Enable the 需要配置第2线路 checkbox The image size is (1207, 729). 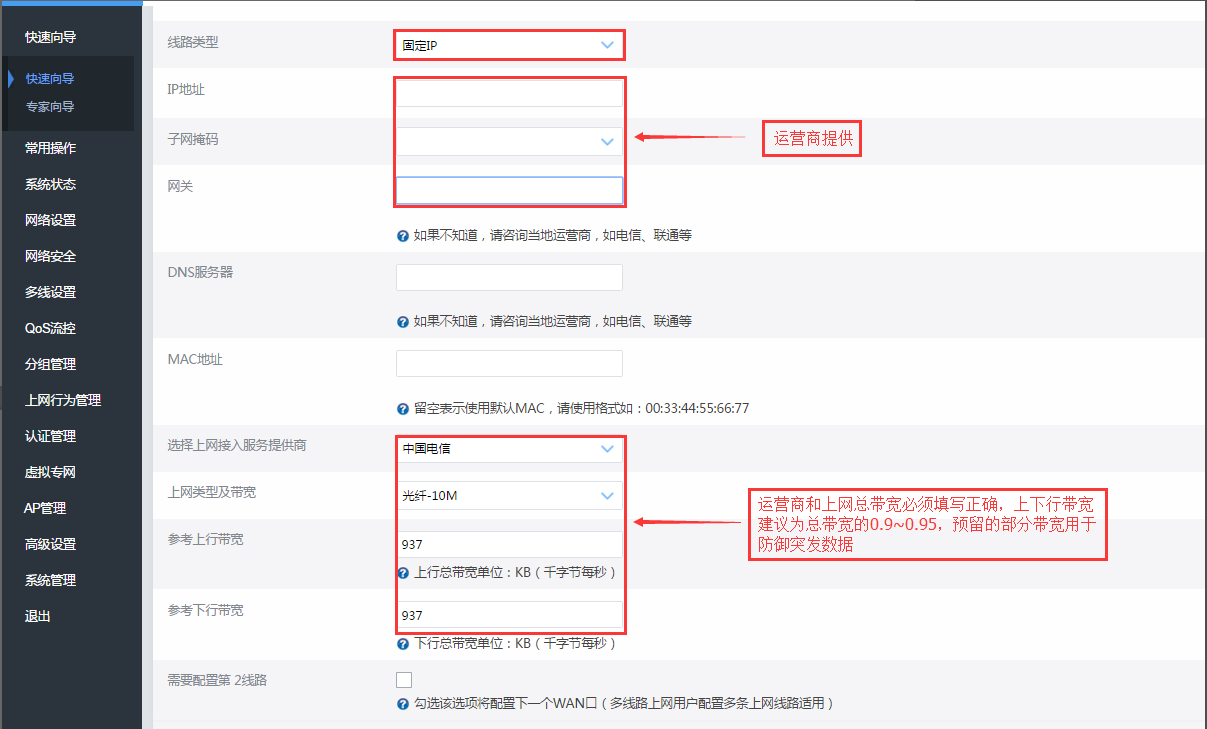pos(404,680)
